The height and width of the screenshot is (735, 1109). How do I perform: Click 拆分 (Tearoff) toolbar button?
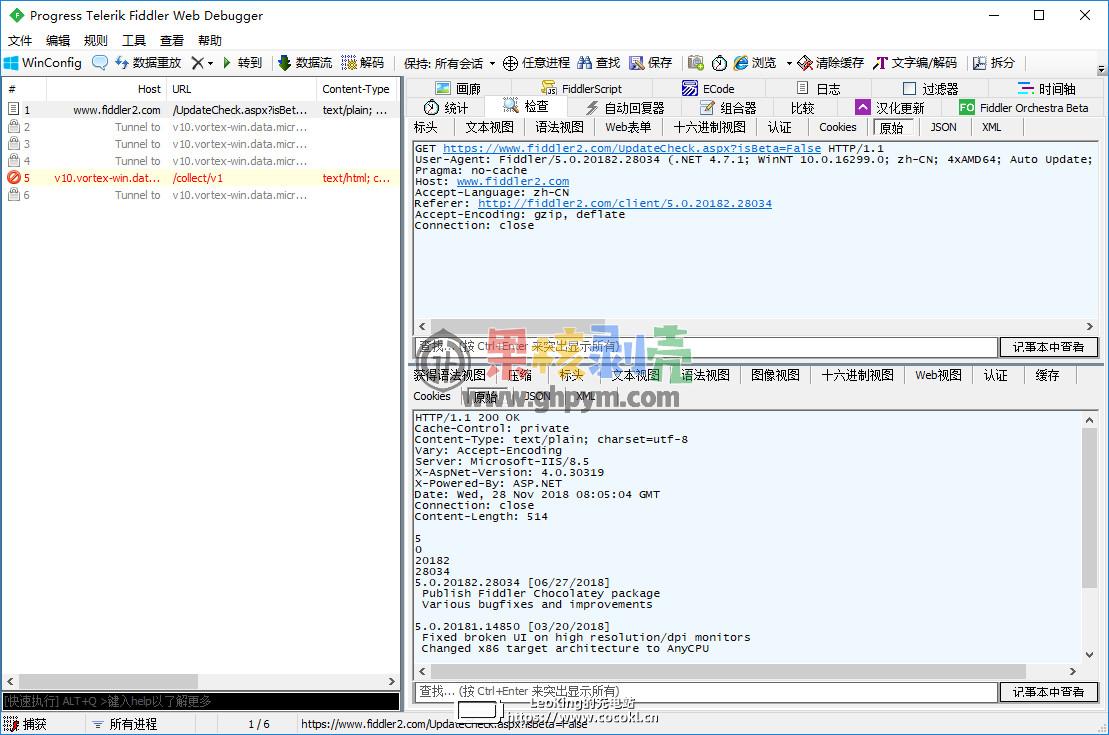994,63
